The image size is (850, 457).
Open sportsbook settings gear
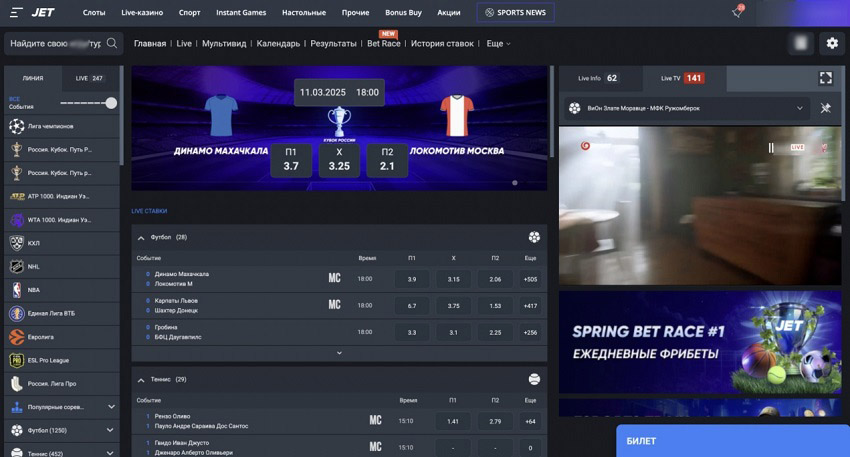832,43
